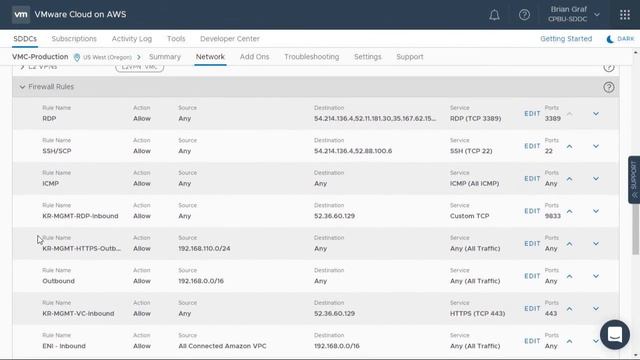Click the VMware vm logo
Image resolution: width=640 pixels, height=360 pixels.
coord(21,15)
